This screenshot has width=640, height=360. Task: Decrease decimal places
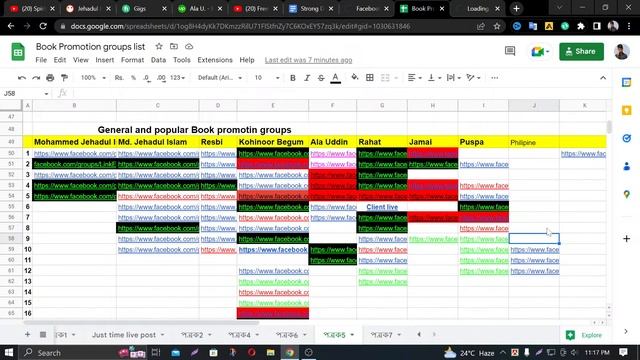point(147,78)
